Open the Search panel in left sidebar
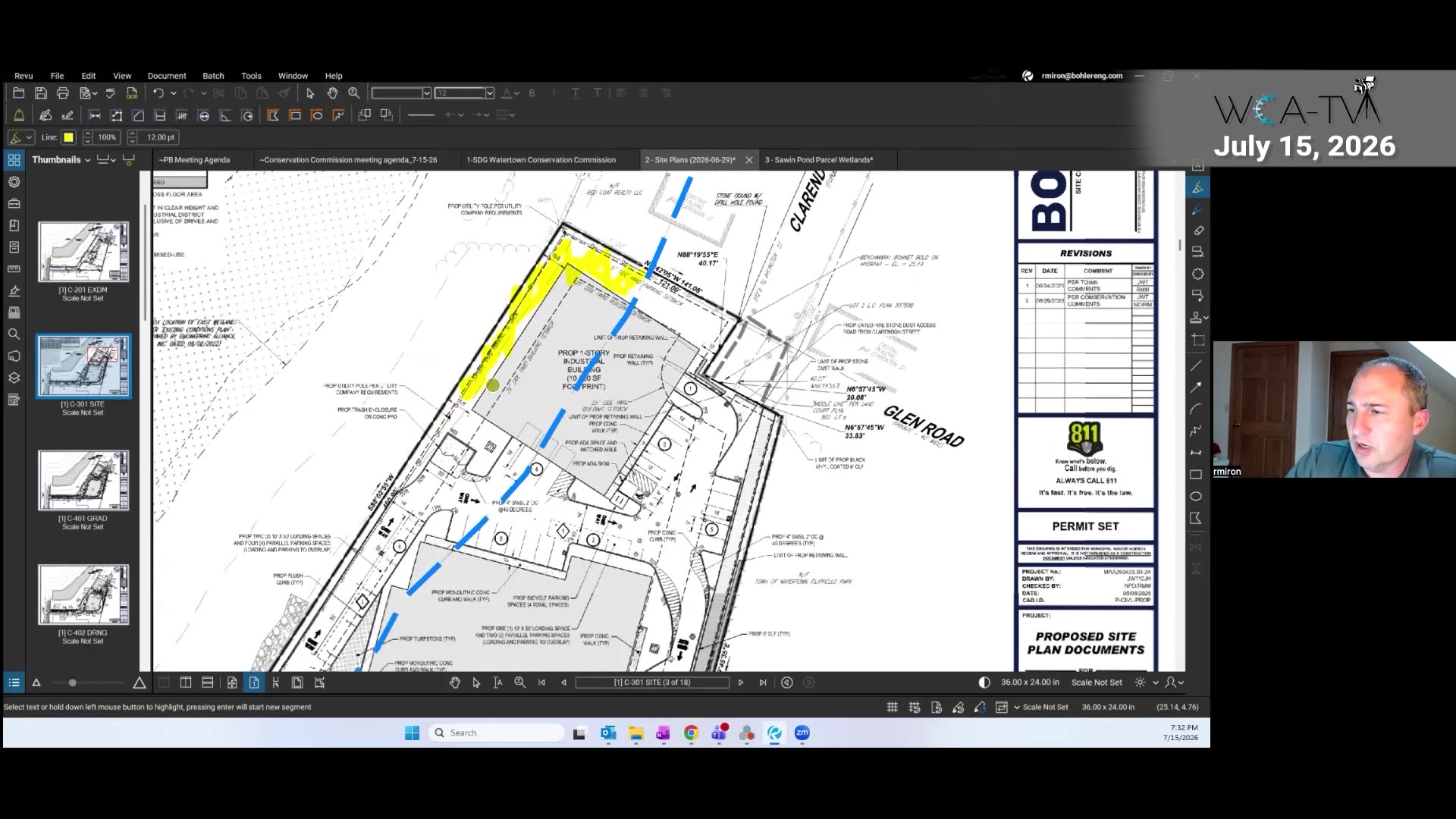 coord(14,334)
